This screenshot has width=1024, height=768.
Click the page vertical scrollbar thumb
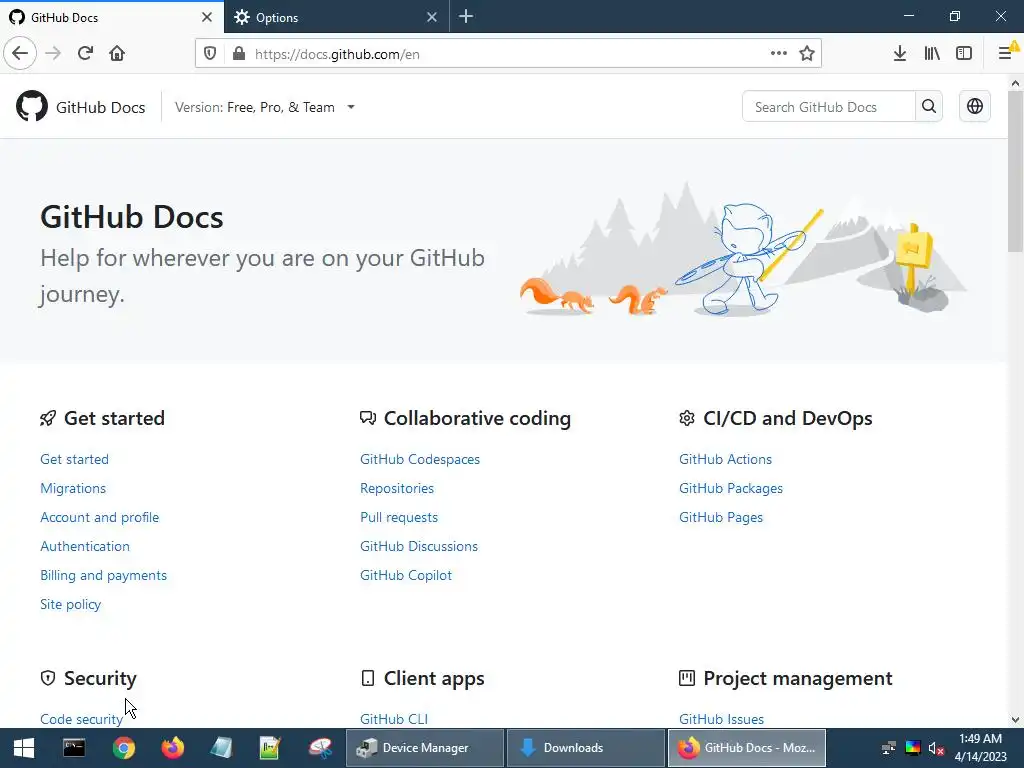click(1015, 171)
